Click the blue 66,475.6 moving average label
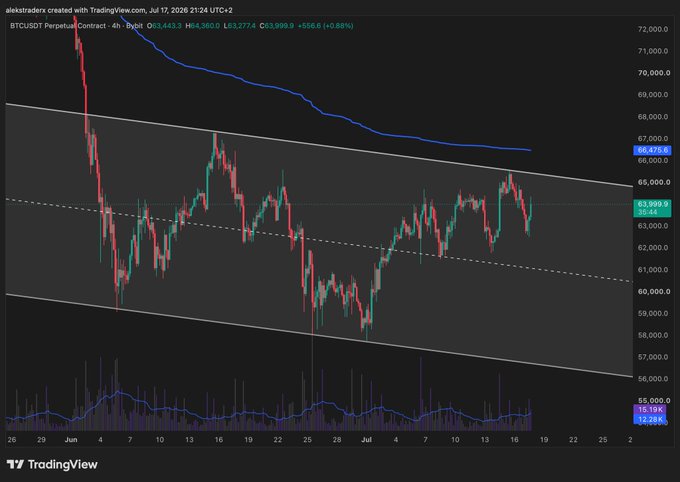680x482 pixels. tap(652, 151)
